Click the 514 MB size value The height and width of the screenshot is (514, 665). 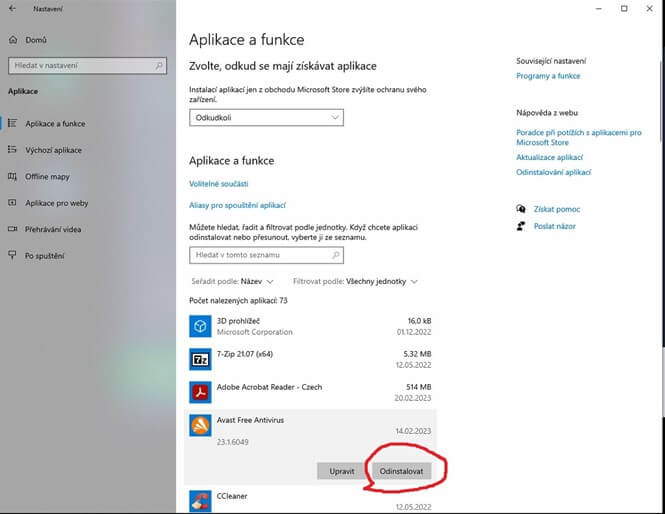click(419, 387)
